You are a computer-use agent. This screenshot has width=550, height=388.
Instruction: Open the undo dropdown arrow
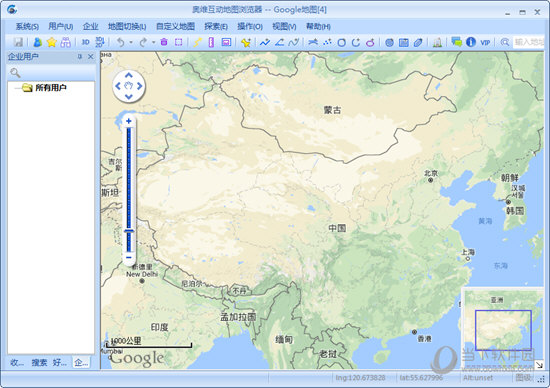131,42
